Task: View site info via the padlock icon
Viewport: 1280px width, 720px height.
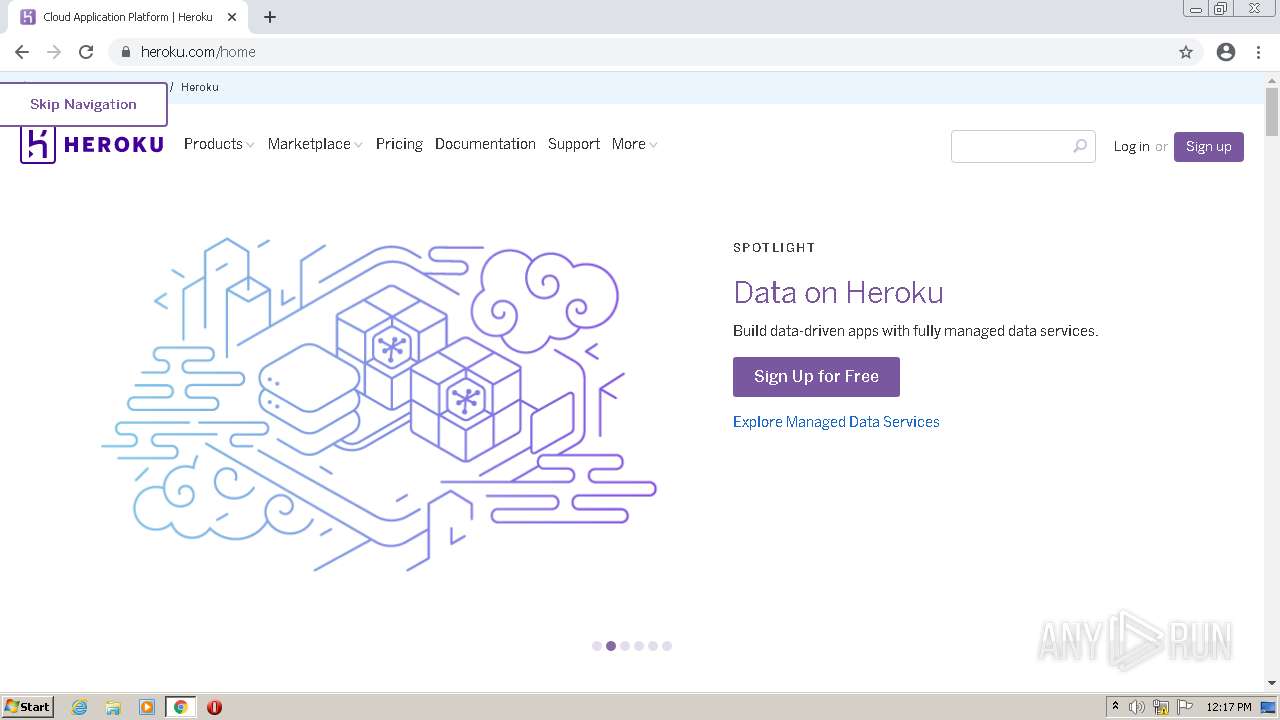Action: tap(125, 52)
